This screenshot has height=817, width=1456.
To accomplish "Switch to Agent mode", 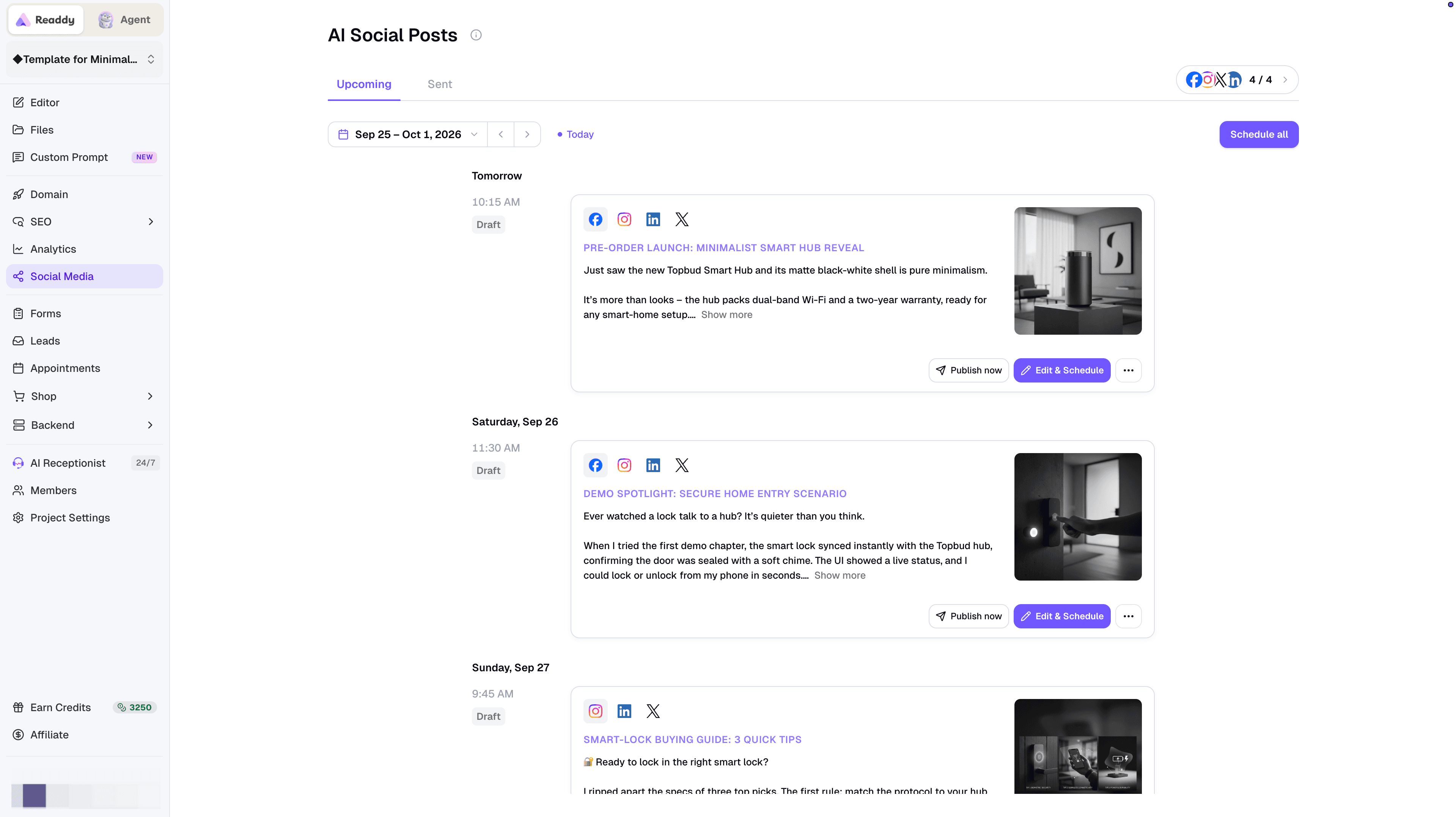I will point(124,20).
